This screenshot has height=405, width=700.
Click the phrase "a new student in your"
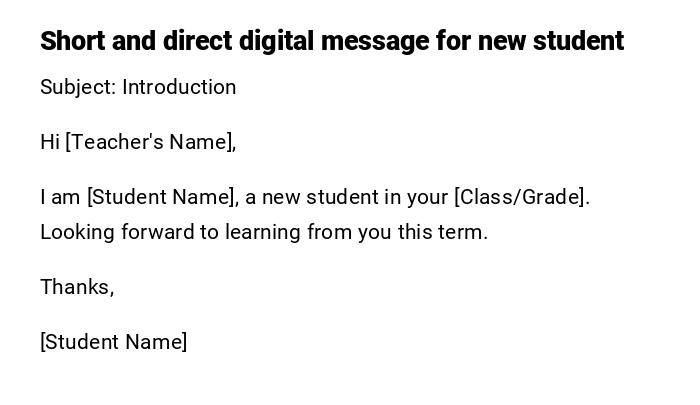coord(348,197)
